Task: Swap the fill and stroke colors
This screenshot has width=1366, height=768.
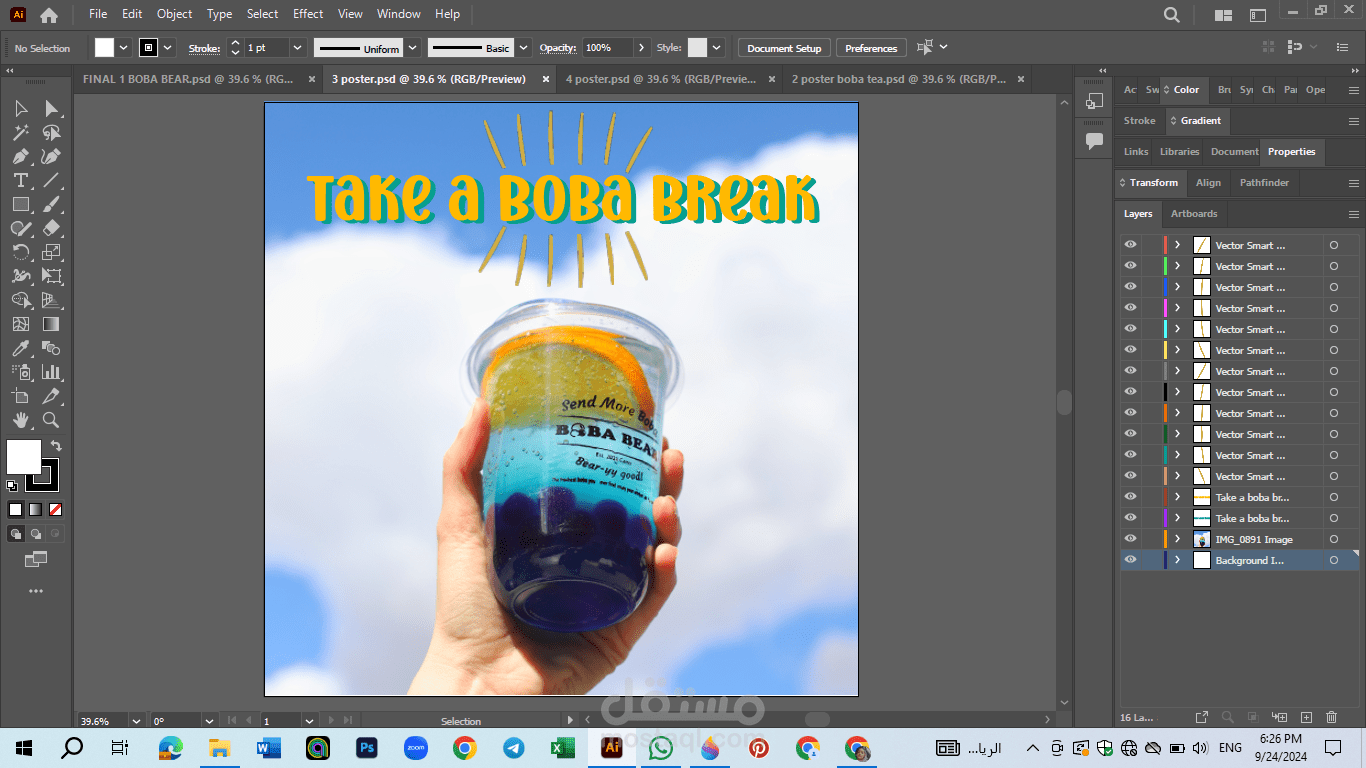Action: pyautogui.click(x=56, y=446)
